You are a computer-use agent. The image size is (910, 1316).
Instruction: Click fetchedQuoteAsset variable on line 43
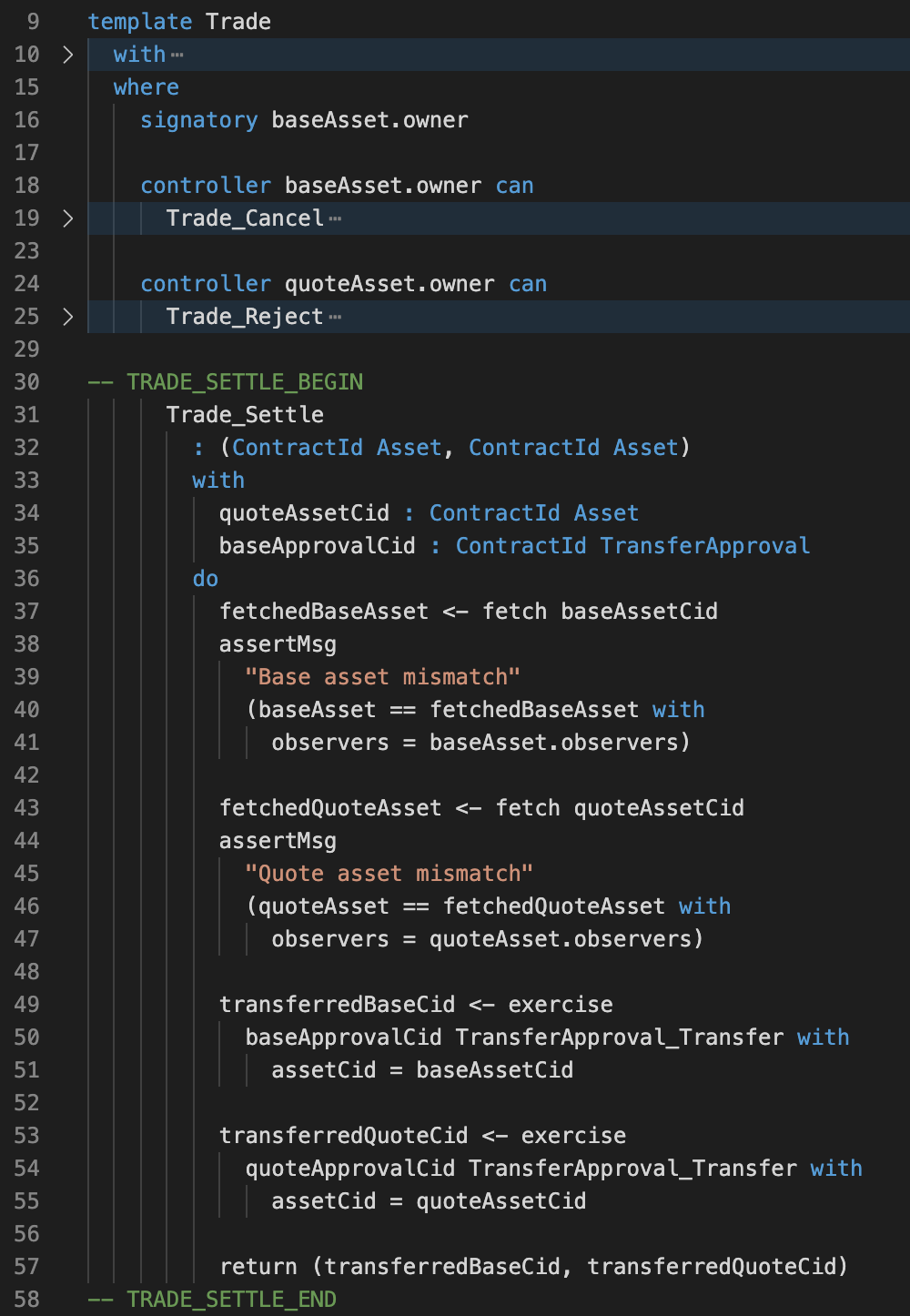coord(330,808)
